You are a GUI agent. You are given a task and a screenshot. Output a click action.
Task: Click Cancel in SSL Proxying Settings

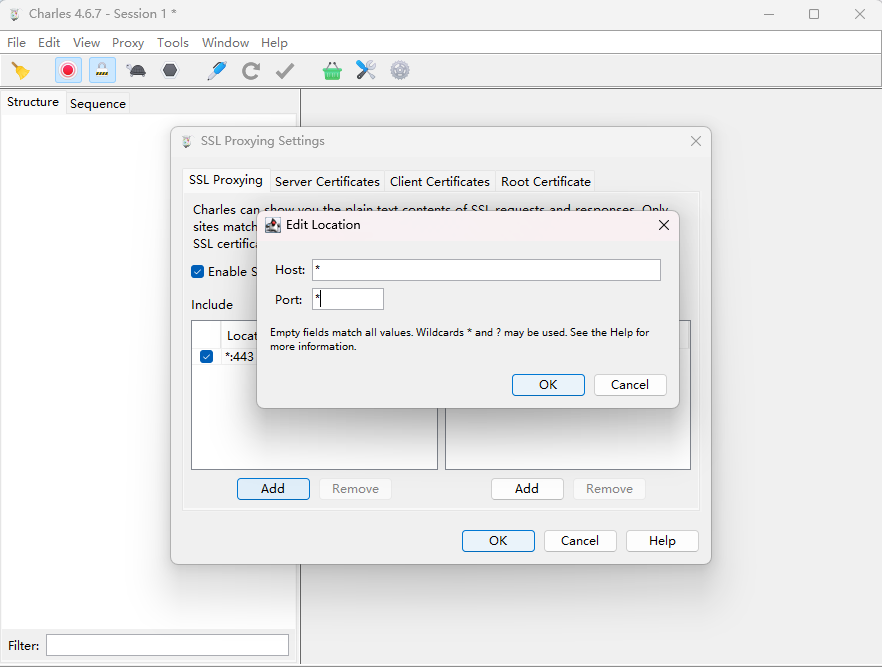pyautogui.click(x=580, y=540)
